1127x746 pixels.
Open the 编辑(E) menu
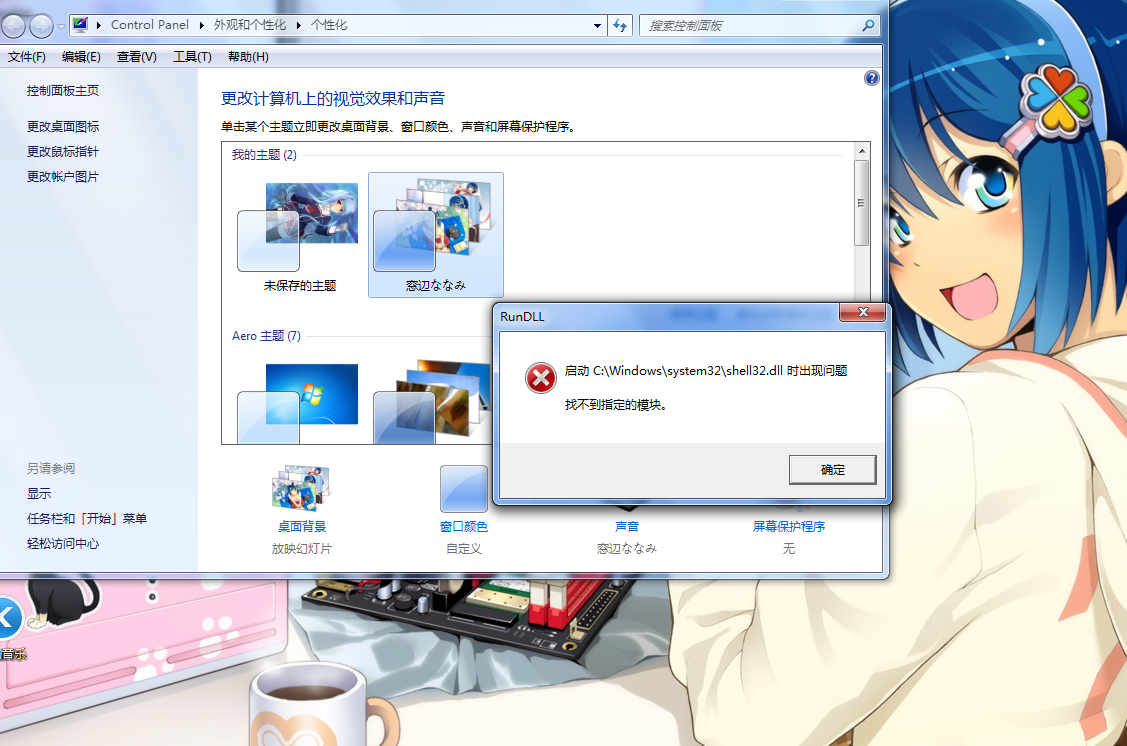point(81,57)
